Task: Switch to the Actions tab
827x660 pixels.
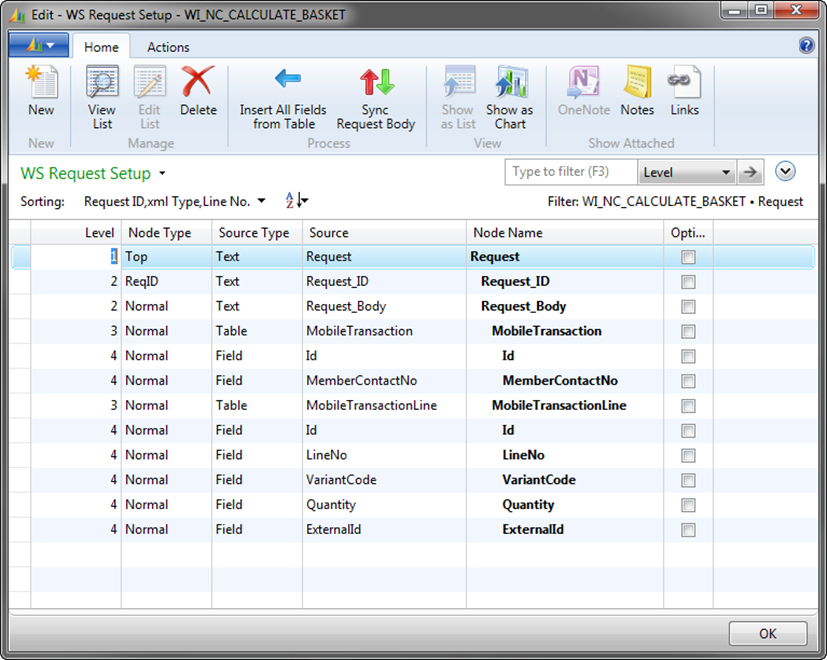Action: [168, 47]
